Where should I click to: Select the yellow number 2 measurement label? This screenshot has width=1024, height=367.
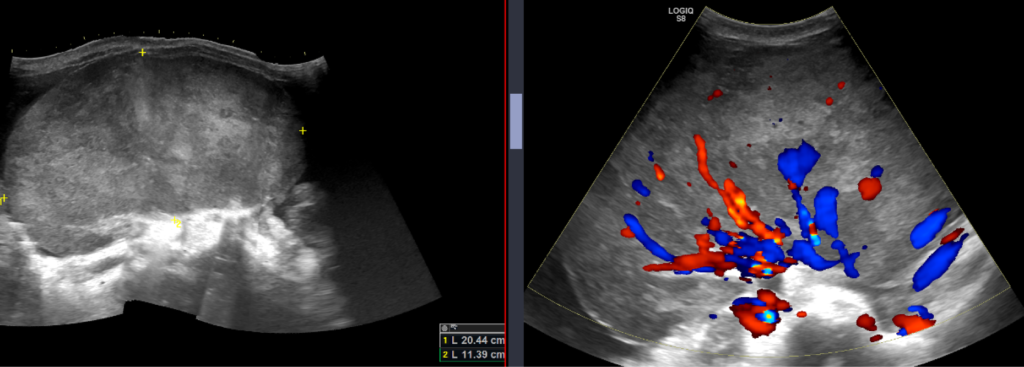coord(445,355)
